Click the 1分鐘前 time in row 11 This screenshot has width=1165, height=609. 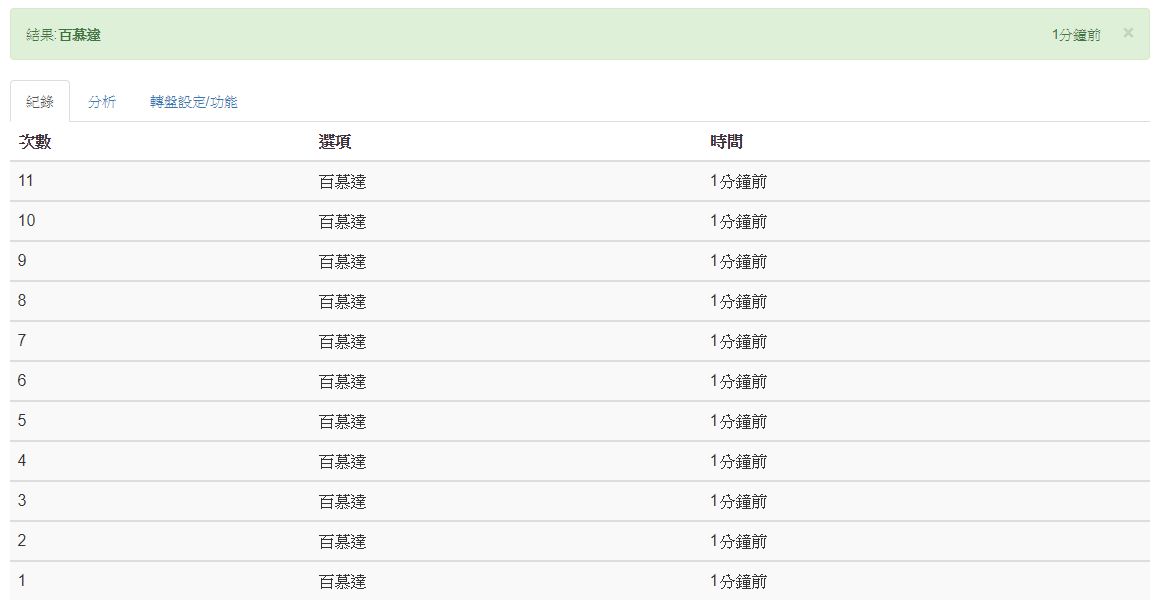(739, 182)
